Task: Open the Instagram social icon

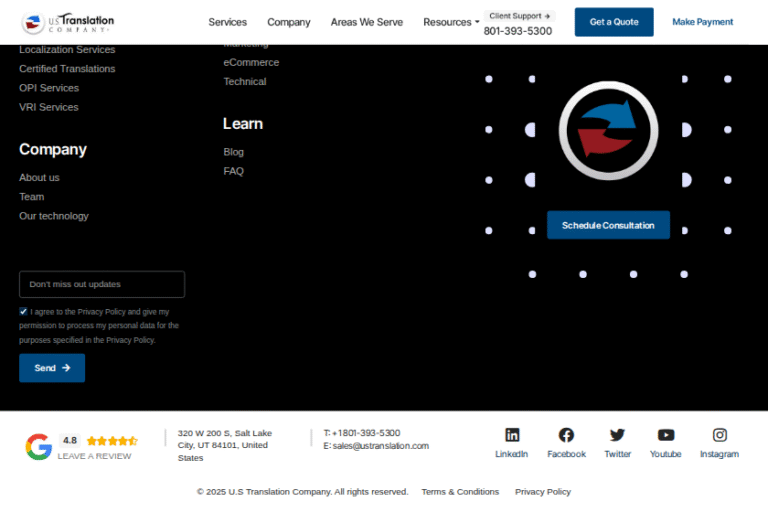Action: [x=719, y=435]
